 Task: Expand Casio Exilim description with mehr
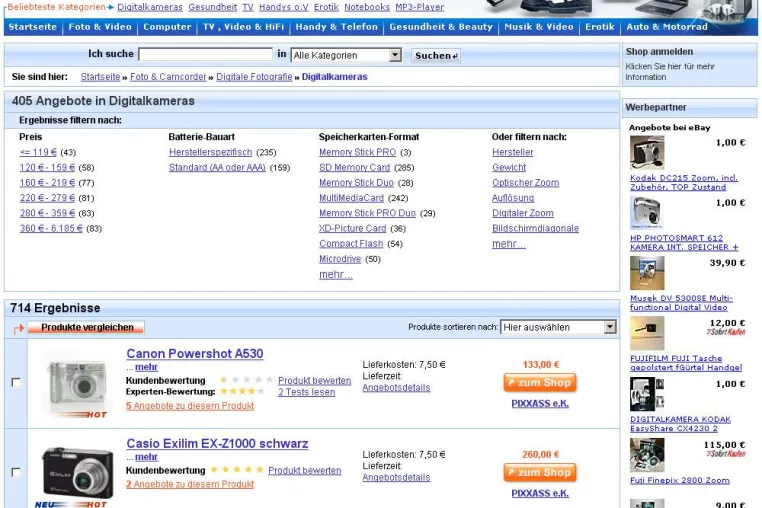pyautogui.click(x=146, y=457)
